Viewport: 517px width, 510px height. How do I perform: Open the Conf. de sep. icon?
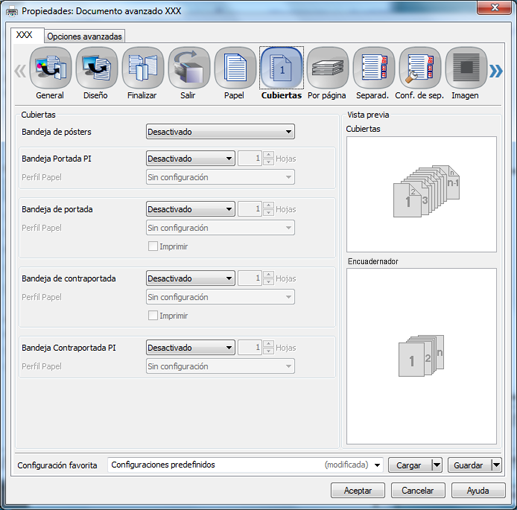tap(420, 68)
